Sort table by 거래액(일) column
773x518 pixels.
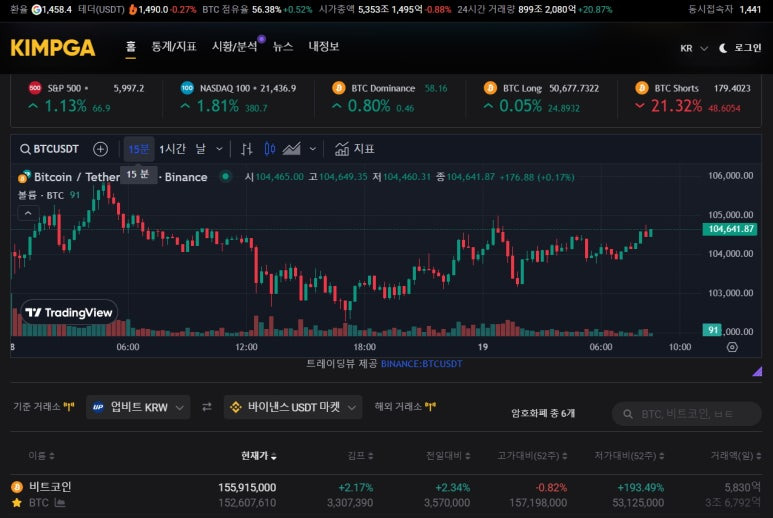(736, 456)
